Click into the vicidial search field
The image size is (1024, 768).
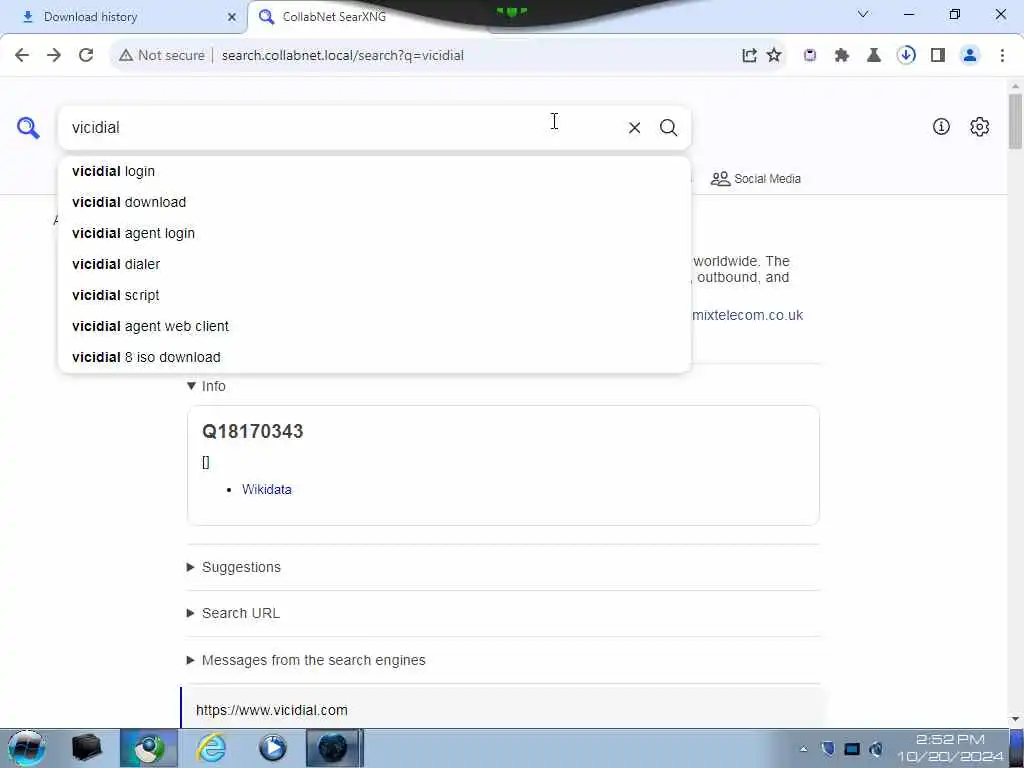340,127
